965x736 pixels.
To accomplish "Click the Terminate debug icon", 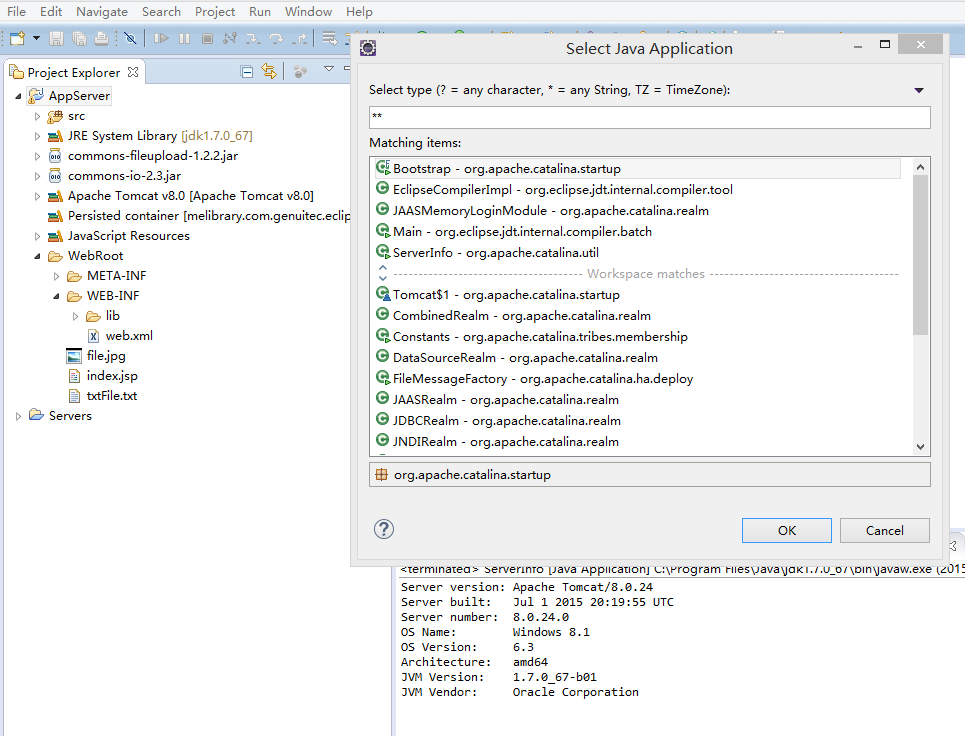I will (x=207, y=38).
